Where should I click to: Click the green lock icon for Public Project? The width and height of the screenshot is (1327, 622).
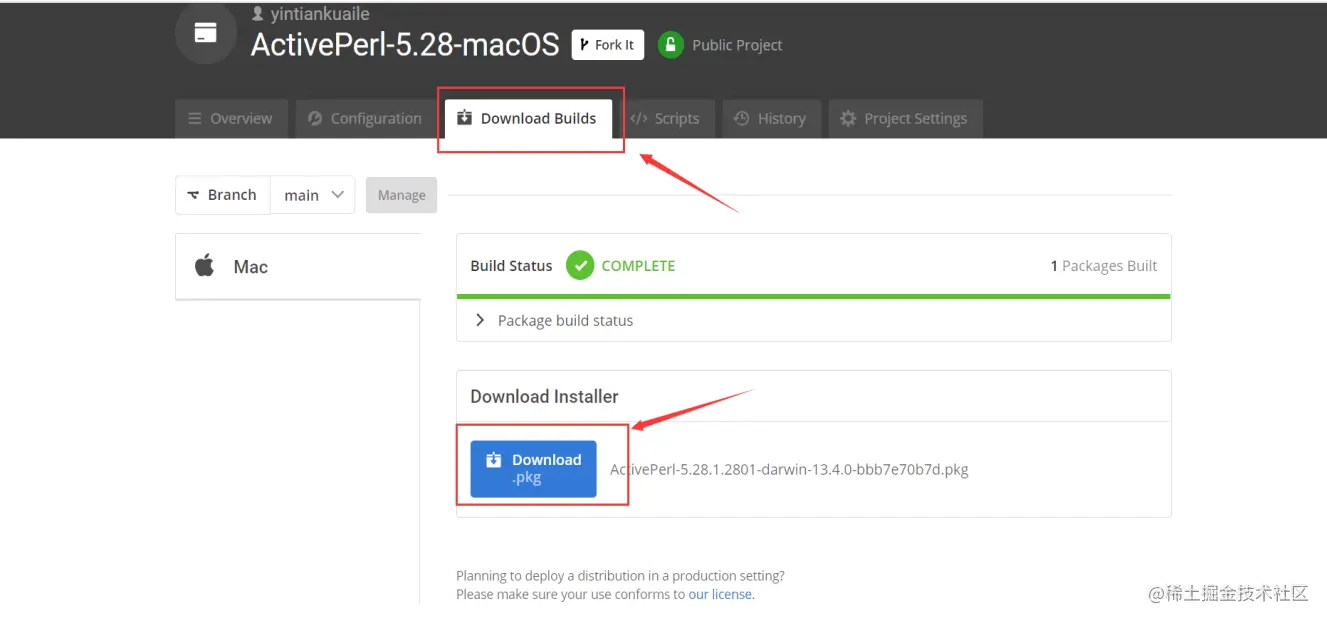(670, 44)
